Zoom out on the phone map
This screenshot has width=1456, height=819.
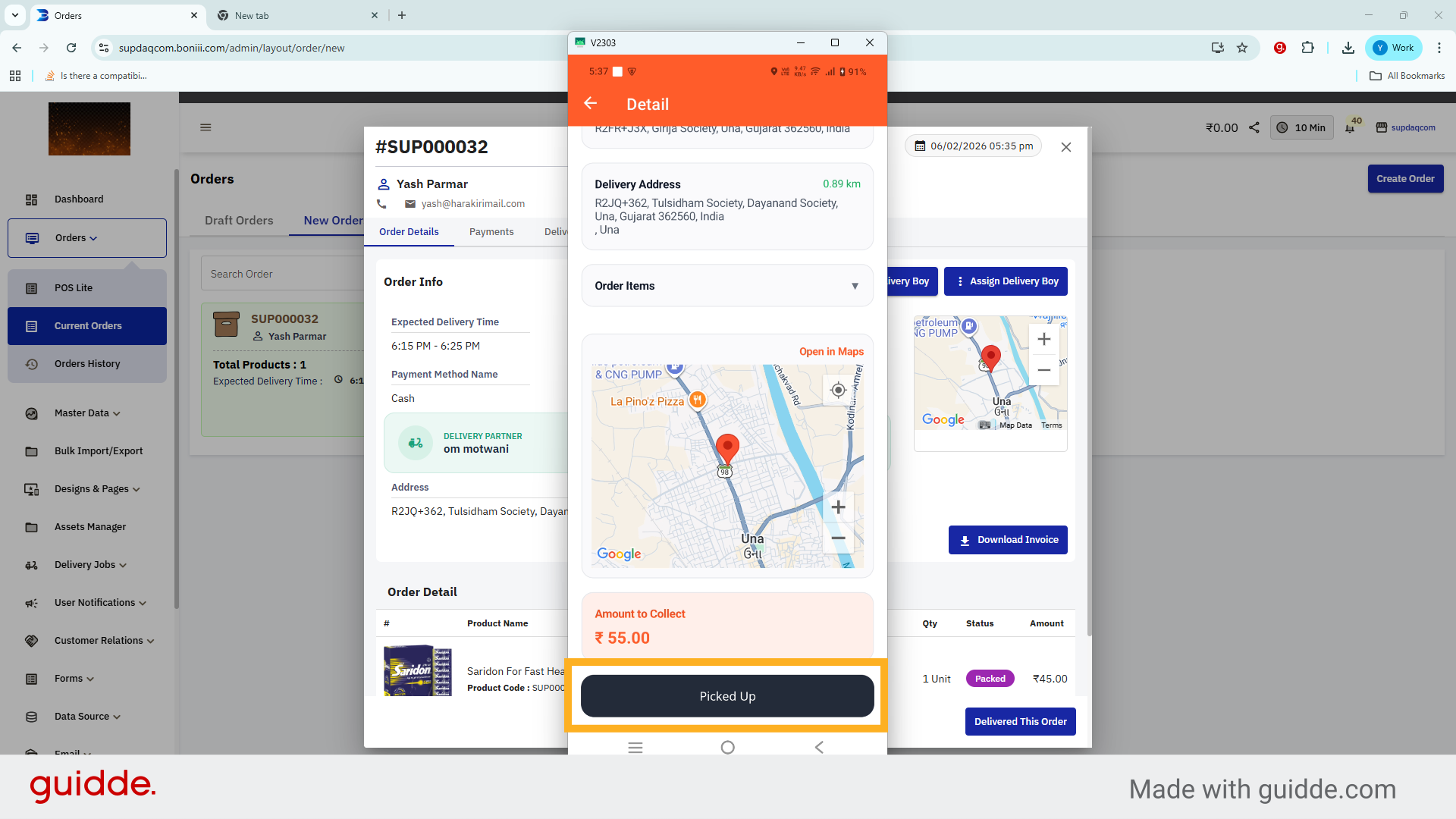838,538
